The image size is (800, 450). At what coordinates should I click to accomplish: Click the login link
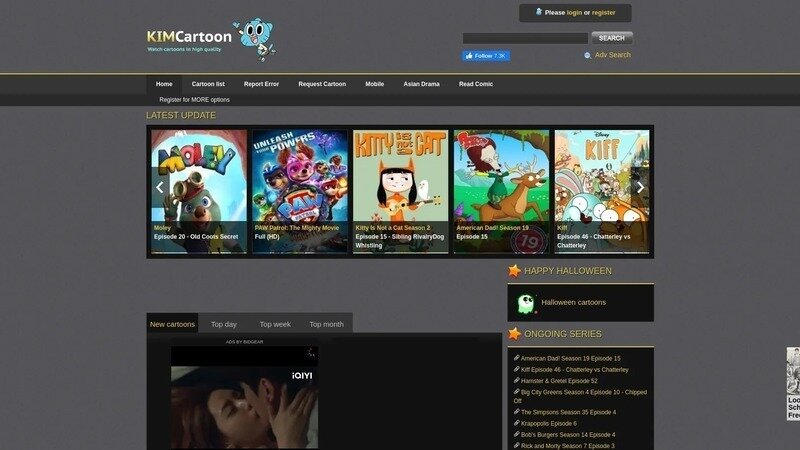(x=574, y=13)
